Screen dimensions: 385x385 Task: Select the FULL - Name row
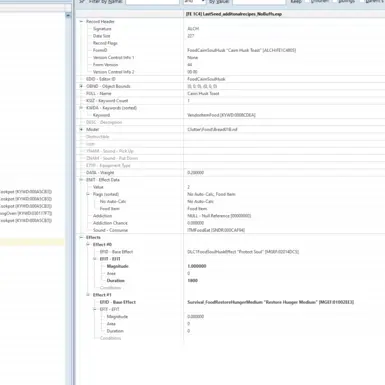230,93
